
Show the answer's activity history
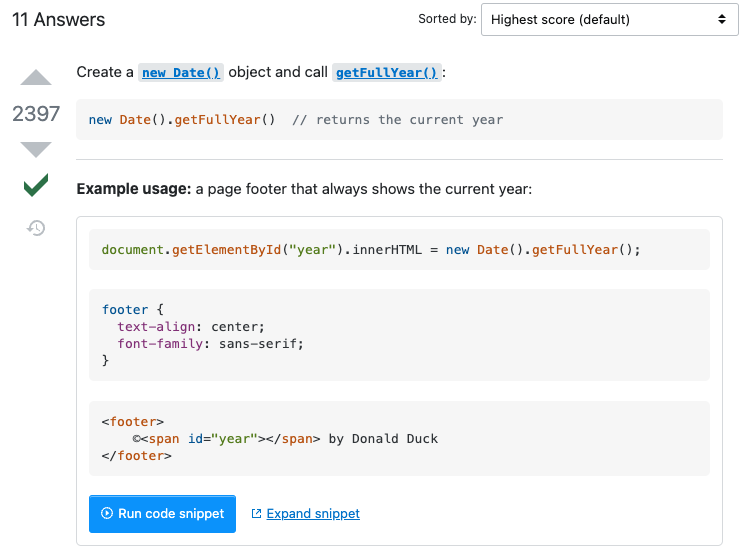tap(36, 228)
